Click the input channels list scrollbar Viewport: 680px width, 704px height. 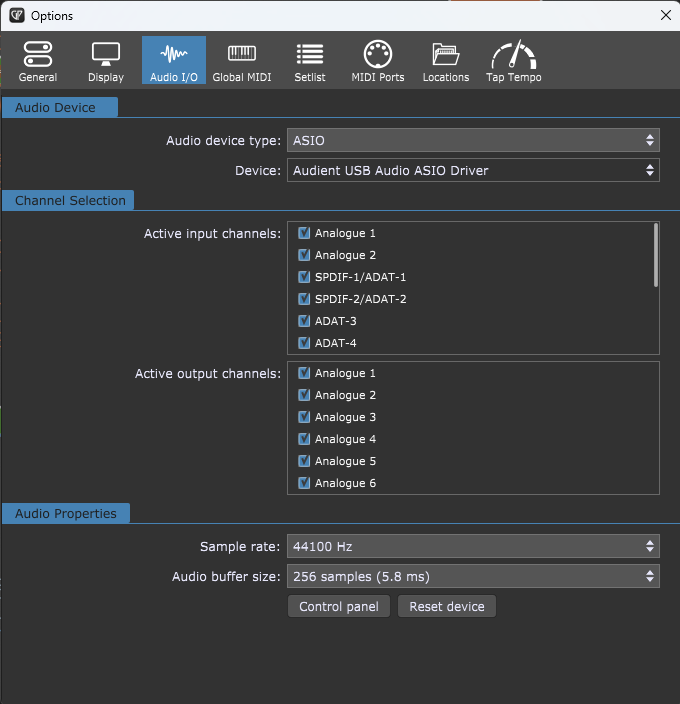[656, 255]
